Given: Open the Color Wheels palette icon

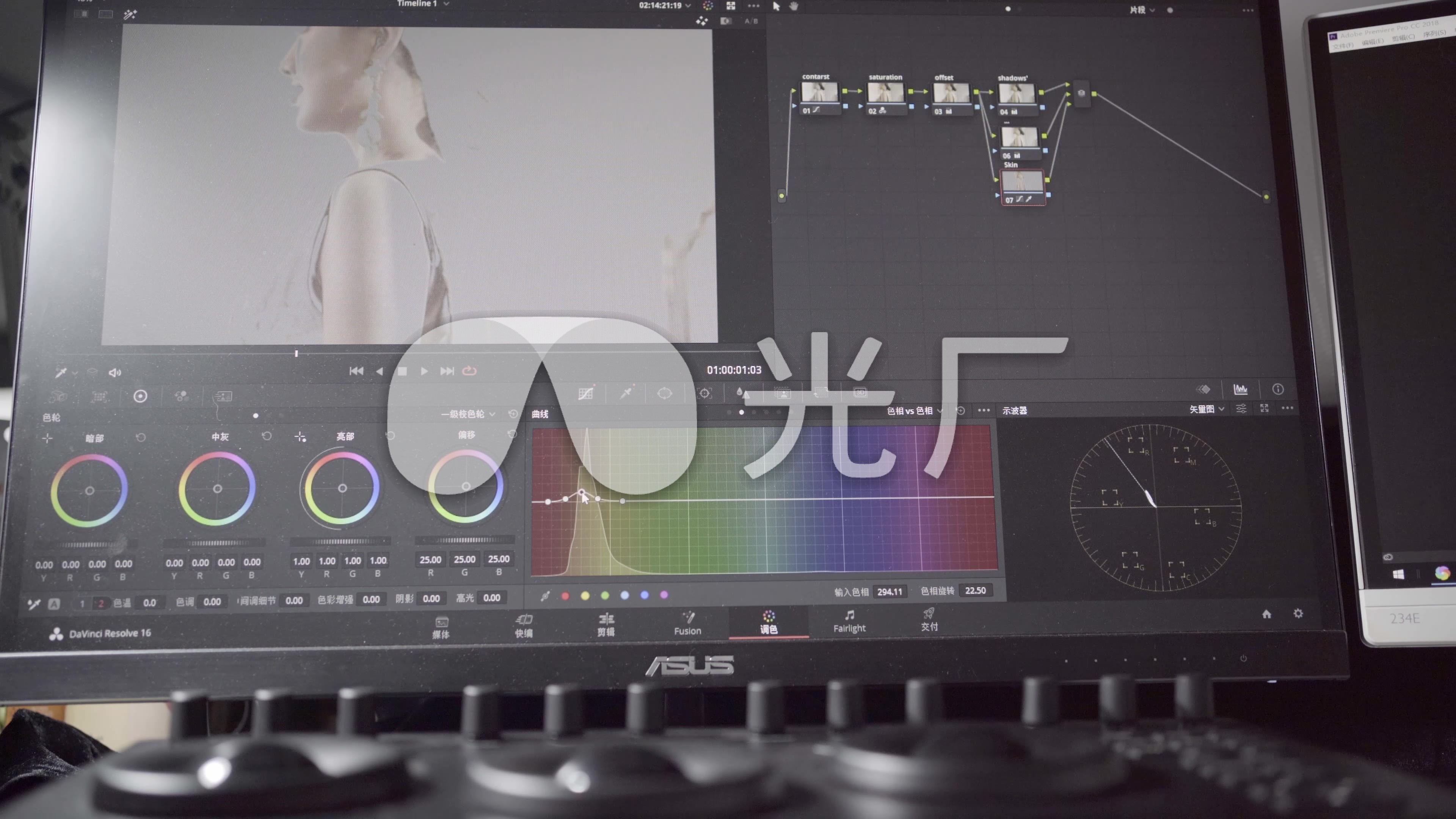Looking at the screenshot, I should [x=140, y=396].
